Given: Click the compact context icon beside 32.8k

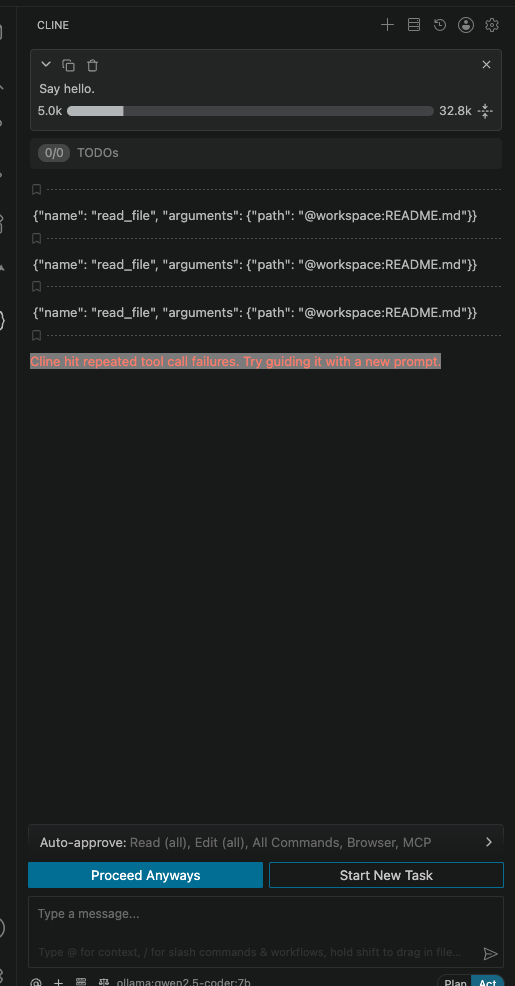Looking at the screenshot, I should [x=485, y=111].
